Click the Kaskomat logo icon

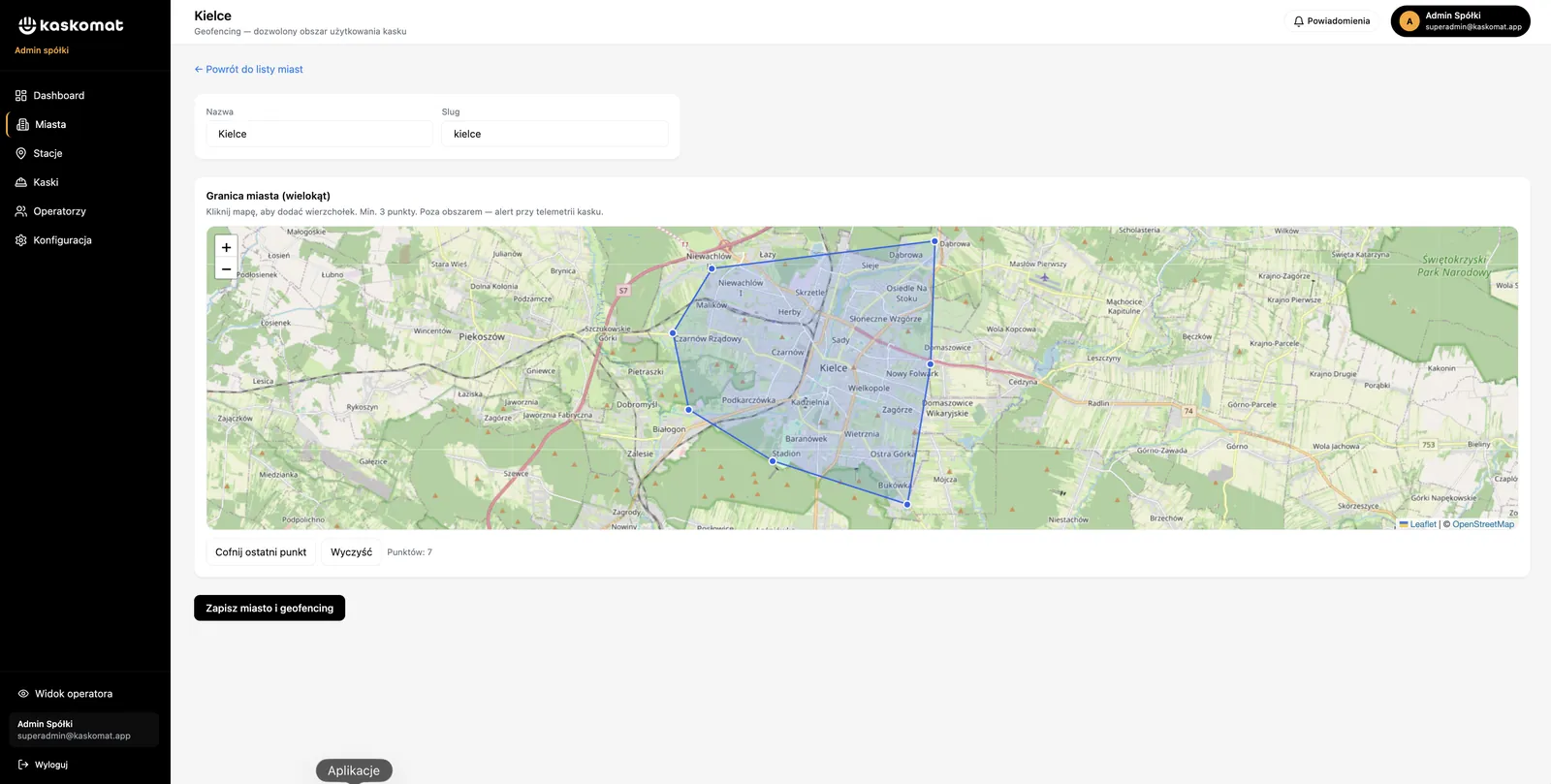[27, 25]
